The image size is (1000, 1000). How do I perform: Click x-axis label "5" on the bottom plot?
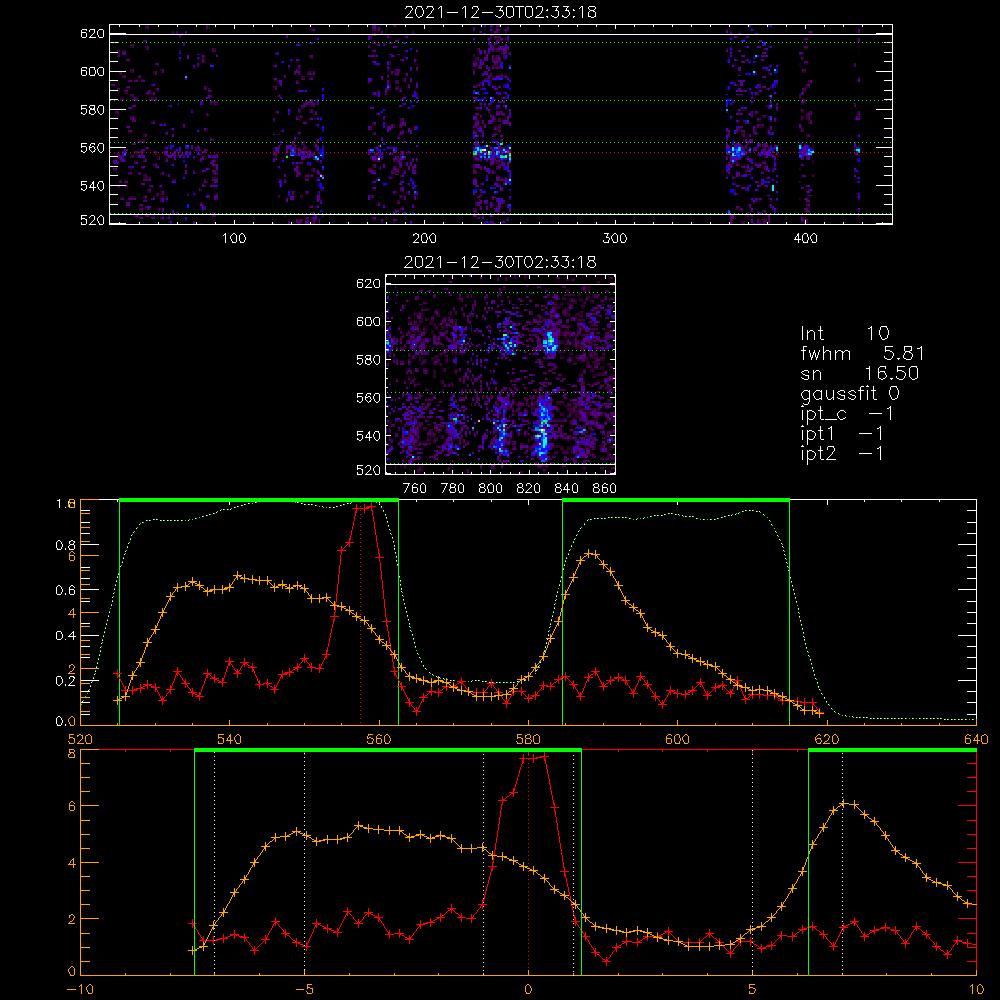pos(753,990)
